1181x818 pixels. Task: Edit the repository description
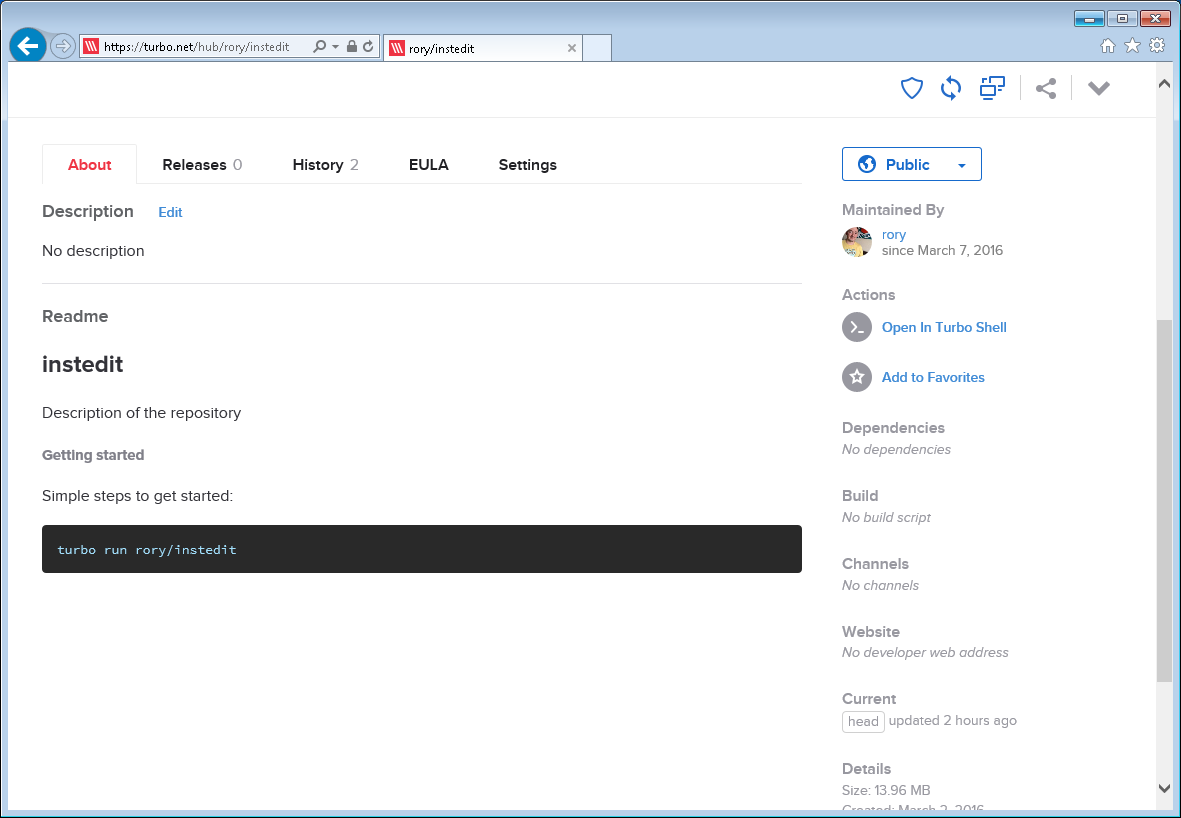point(170,212)
